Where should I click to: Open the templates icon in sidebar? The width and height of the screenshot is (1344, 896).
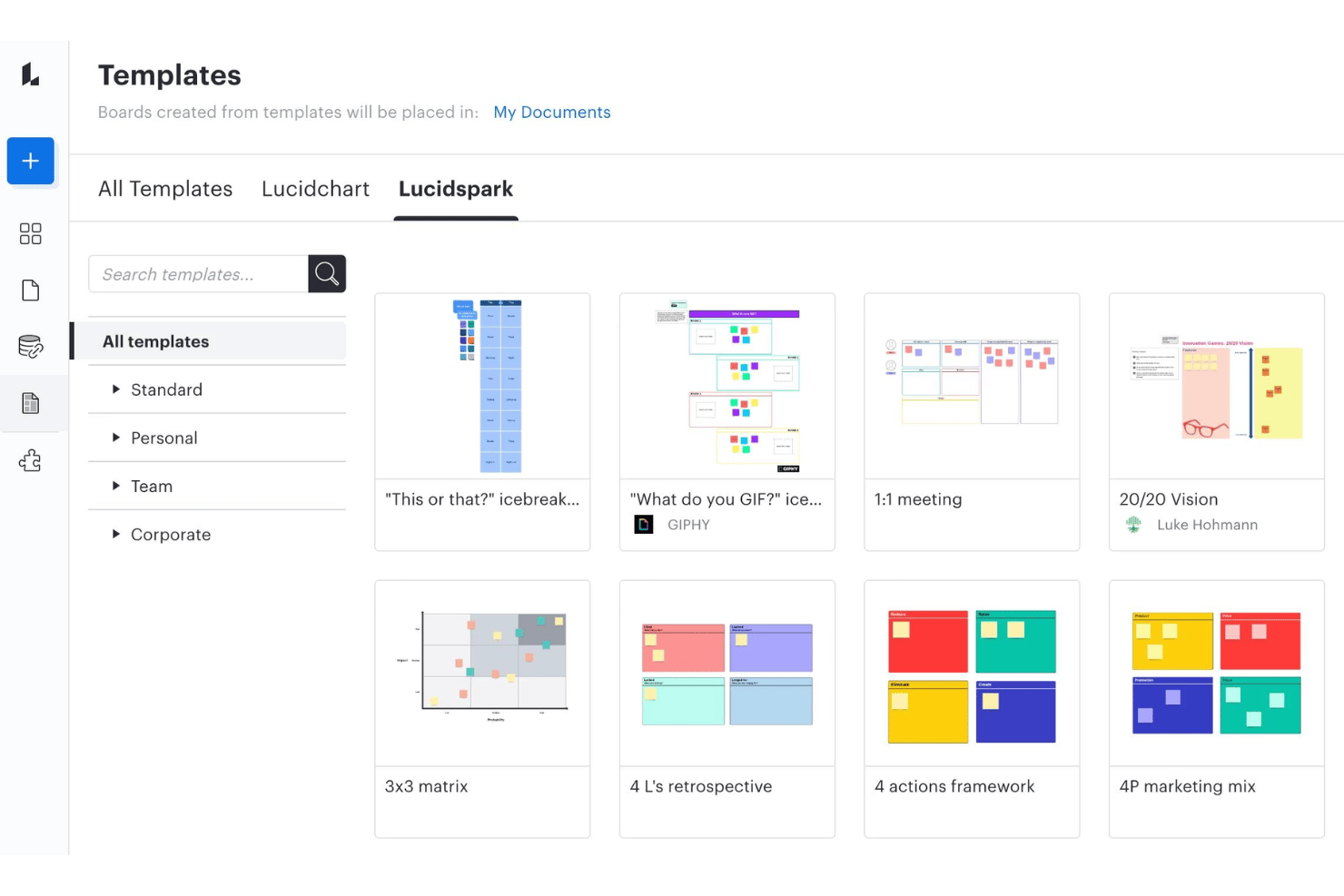pos(31,403)
